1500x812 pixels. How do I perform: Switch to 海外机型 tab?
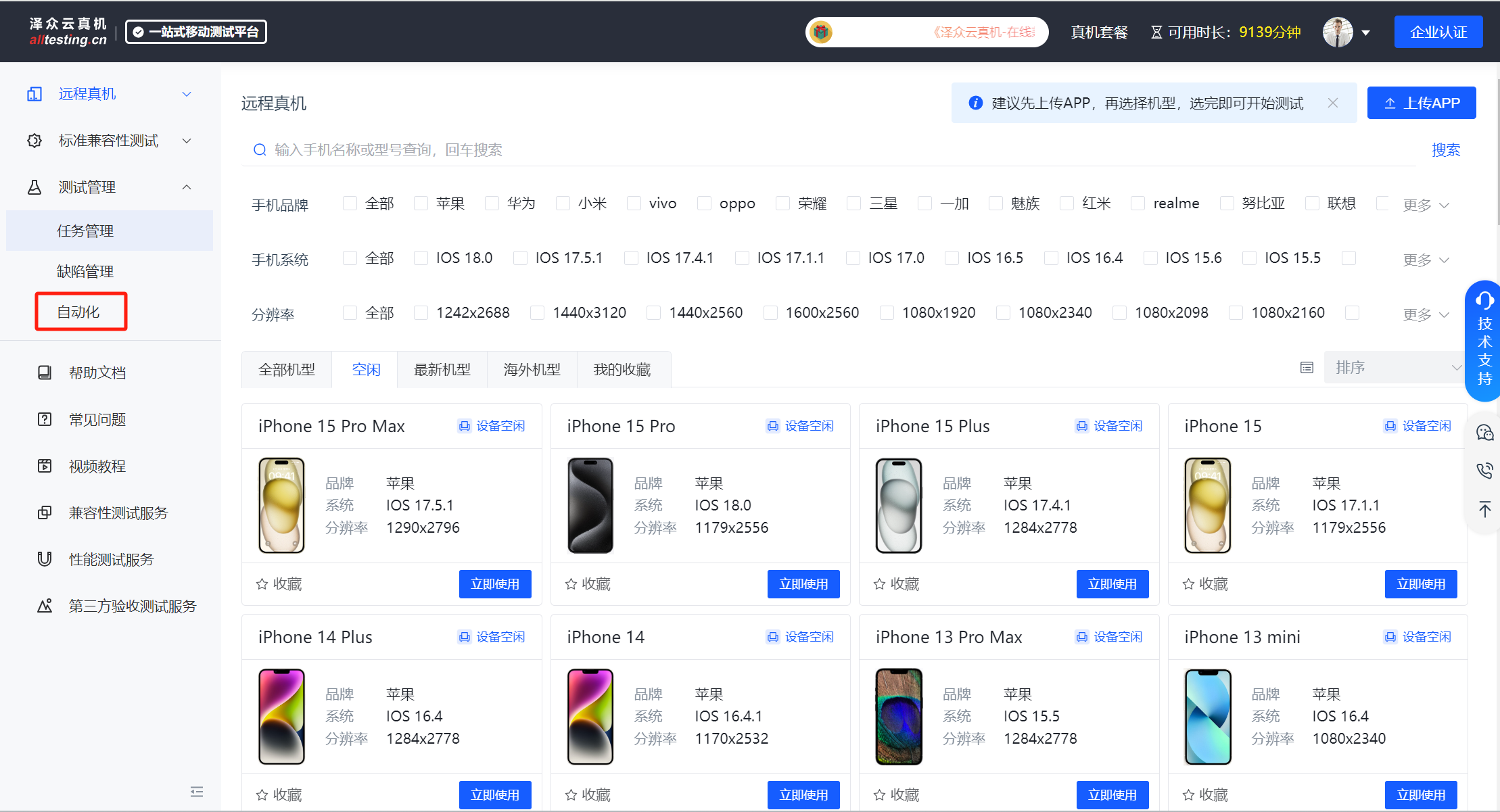click(x=532, y=370)
